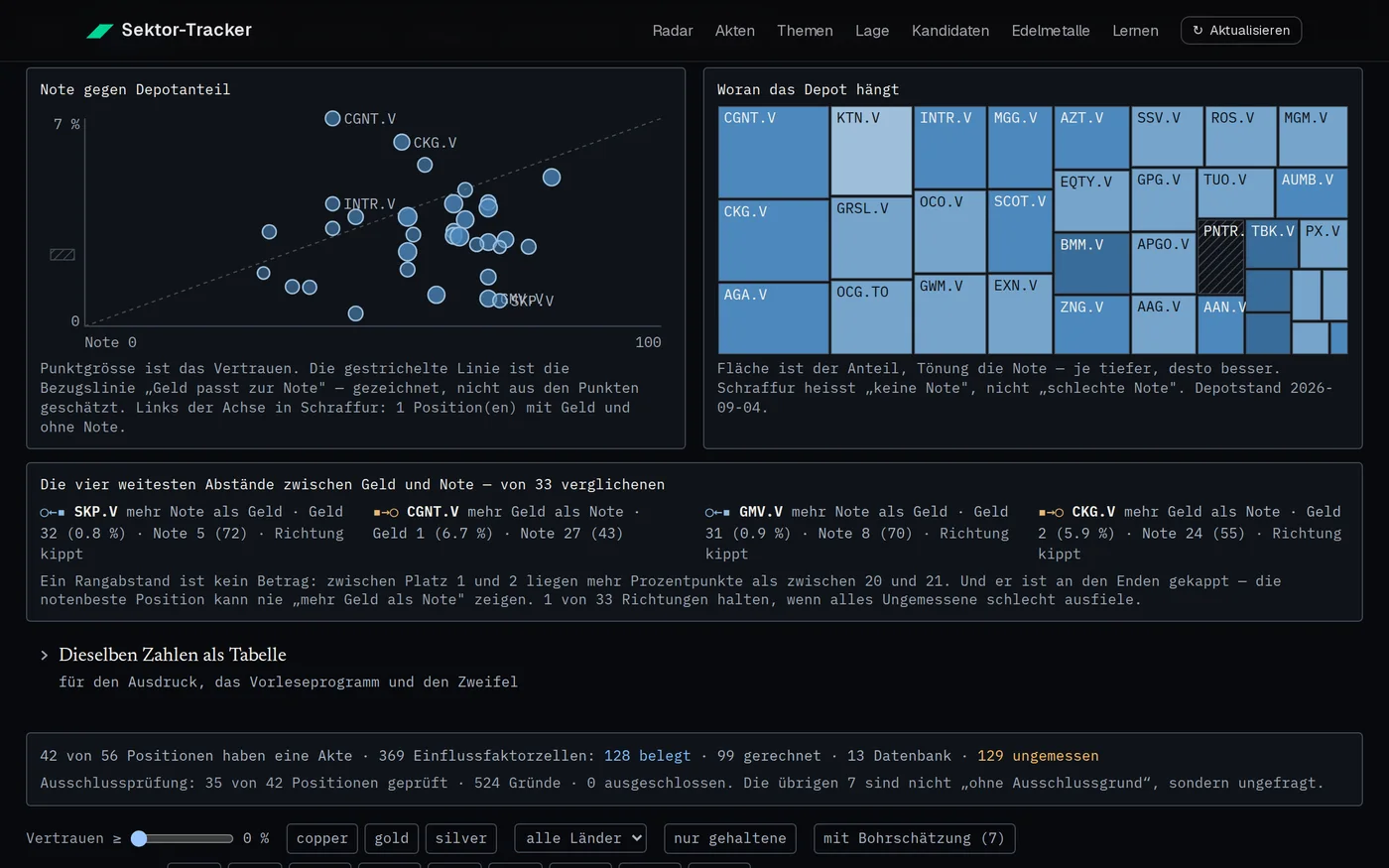Toggle the copper filter chip

(322, 838)
